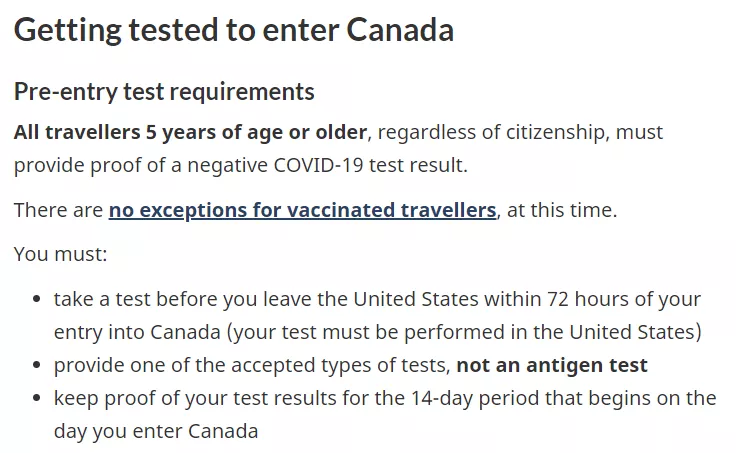Image resolution: width=736 pixels, height=453 pixels.
Task: Open the no exceptions for vaccinated travellers link
Action: (x=302, y=210)
